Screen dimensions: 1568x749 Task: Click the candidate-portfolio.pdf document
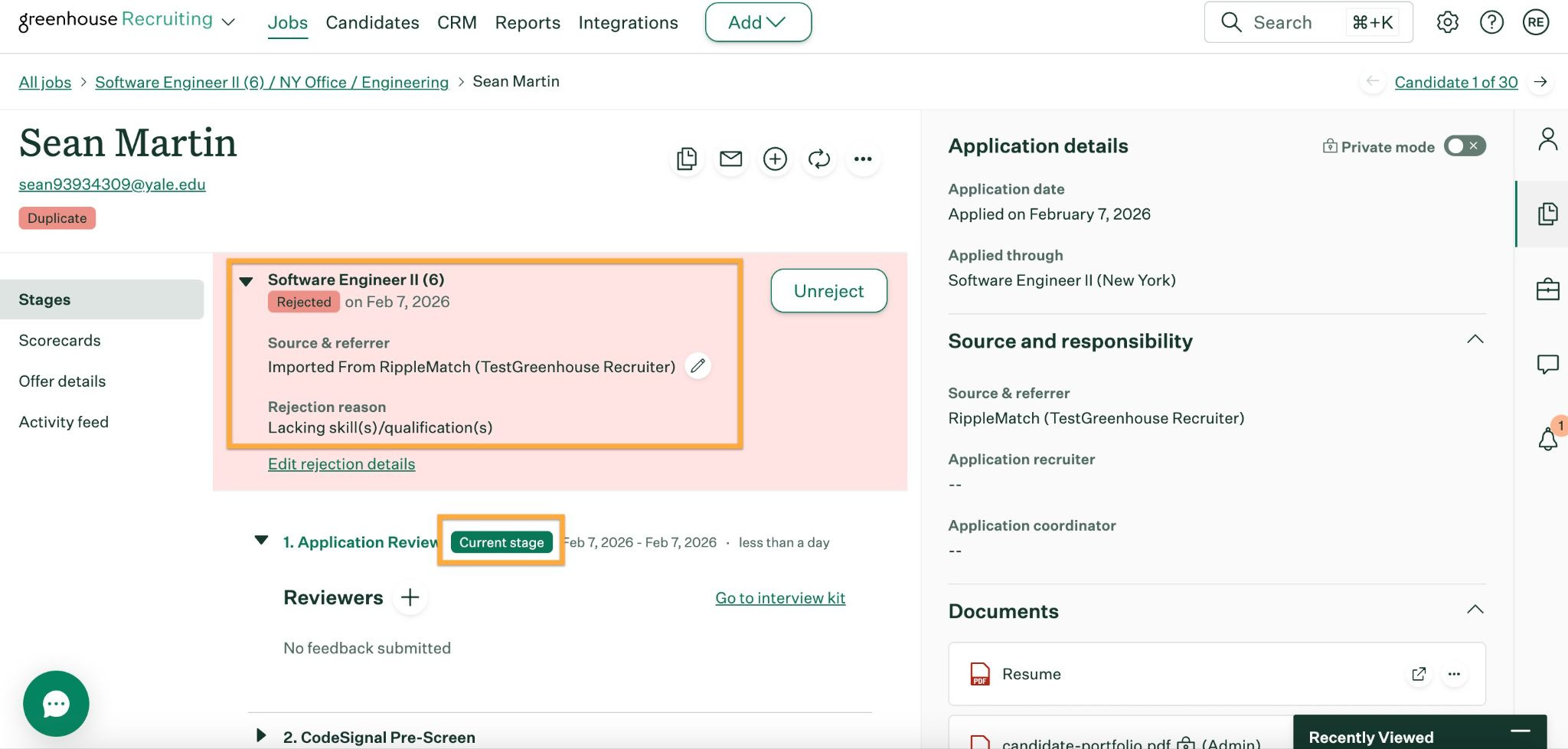tap(1086, 742)
